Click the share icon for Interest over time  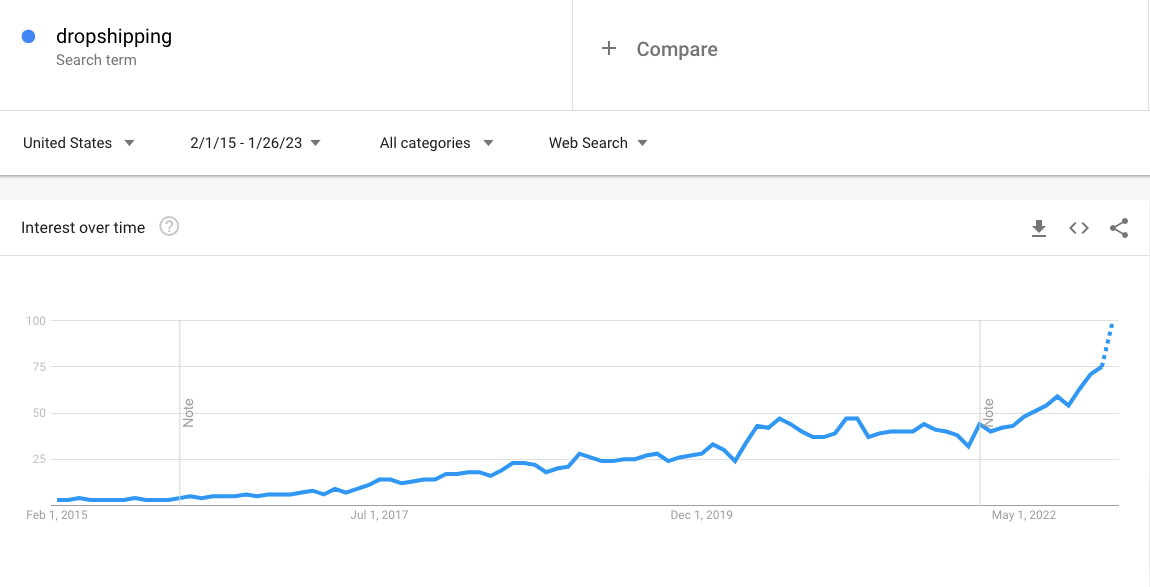point(1119,228)
